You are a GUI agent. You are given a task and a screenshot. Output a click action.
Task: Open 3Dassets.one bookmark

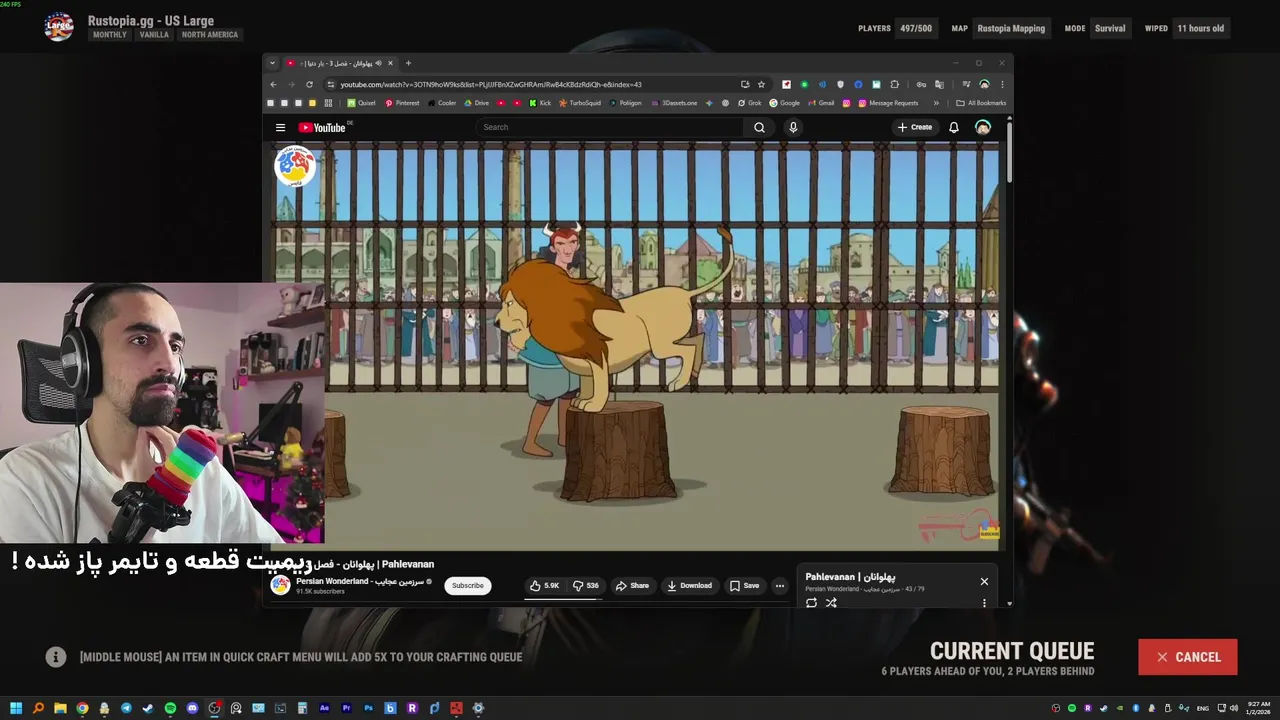(x=674, y=103)
